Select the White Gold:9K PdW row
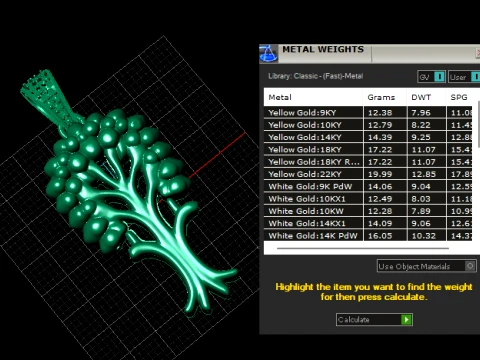Image resolution: width=480 pixels, height=360 pixels. [368, 186]
